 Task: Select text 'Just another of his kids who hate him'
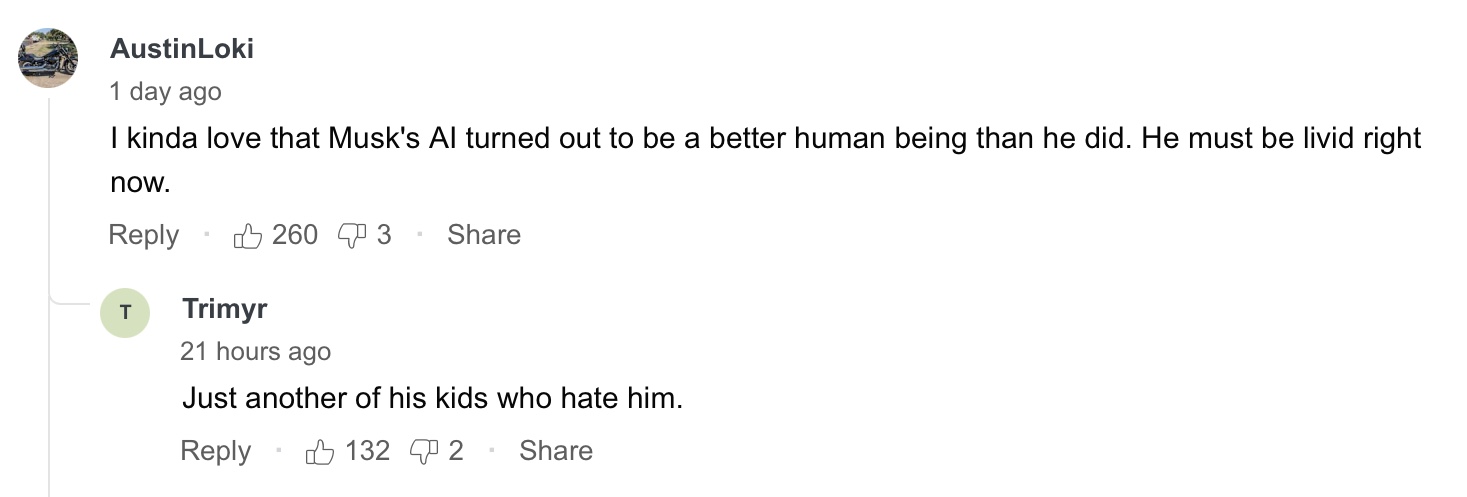point(432,399)
